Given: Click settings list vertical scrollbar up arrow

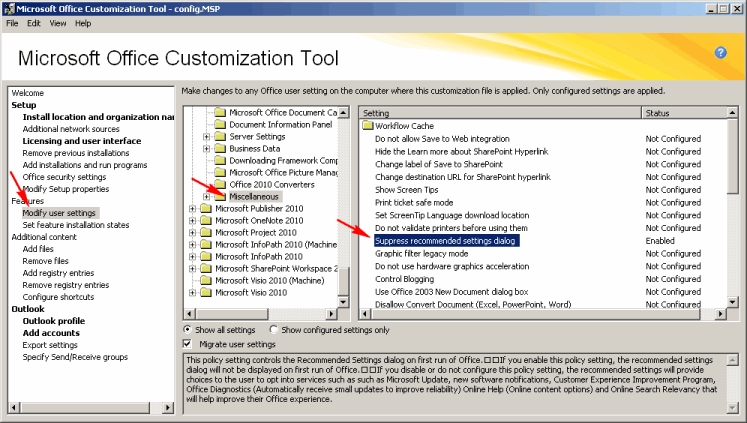Looking at the screenshot, I should click(733, 112).
